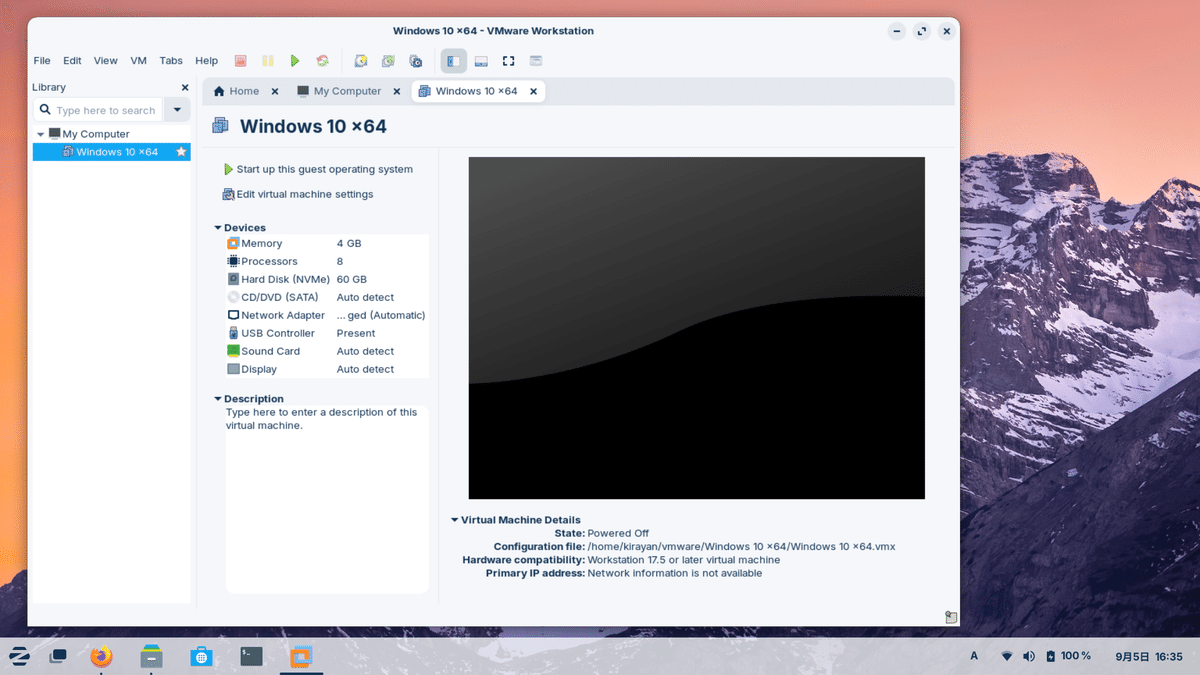Start up this guest operating system

pyautogui.click(x=318, y=170)
